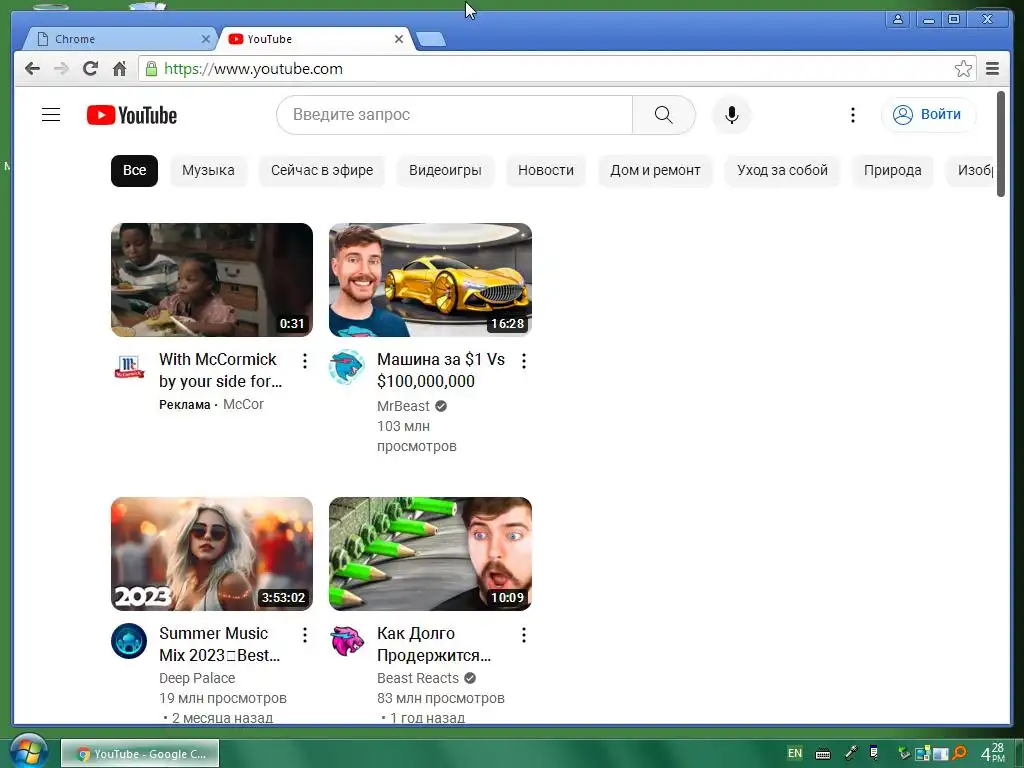
Task: Click the Chrome user profile icon
Action: coord(898,19)
